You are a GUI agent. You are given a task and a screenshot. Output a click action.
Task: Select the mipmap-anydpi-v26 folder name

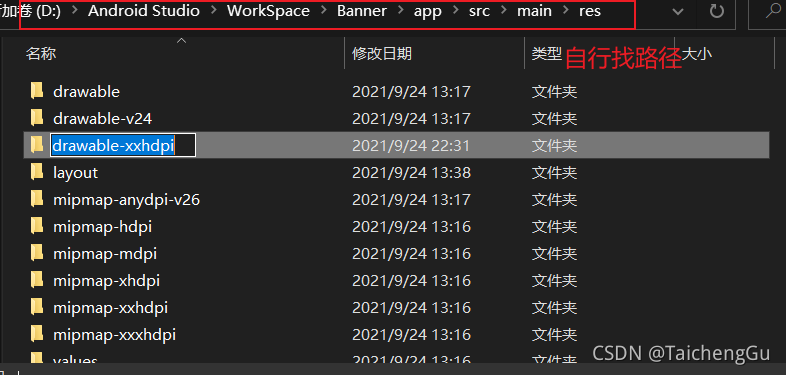126,200
